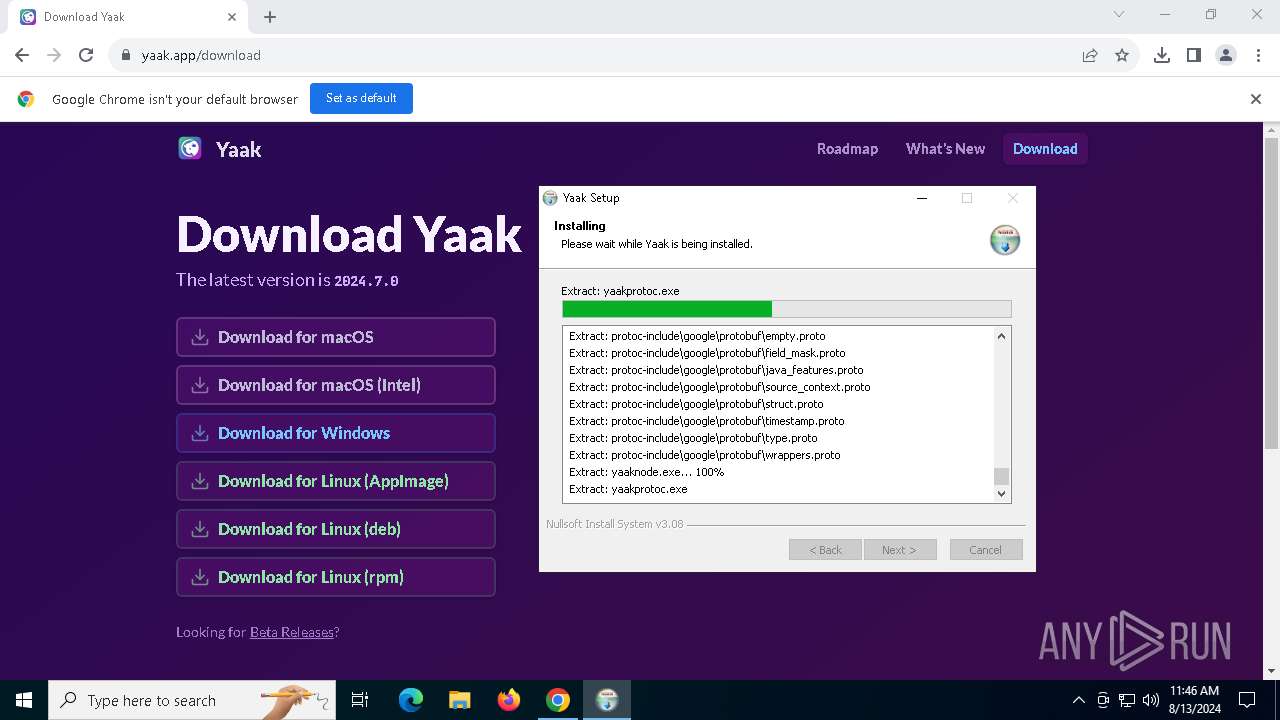Switch to Chrome in taskbar
Viewport: 1280px width, 720px height.
(x=558, y=700)
